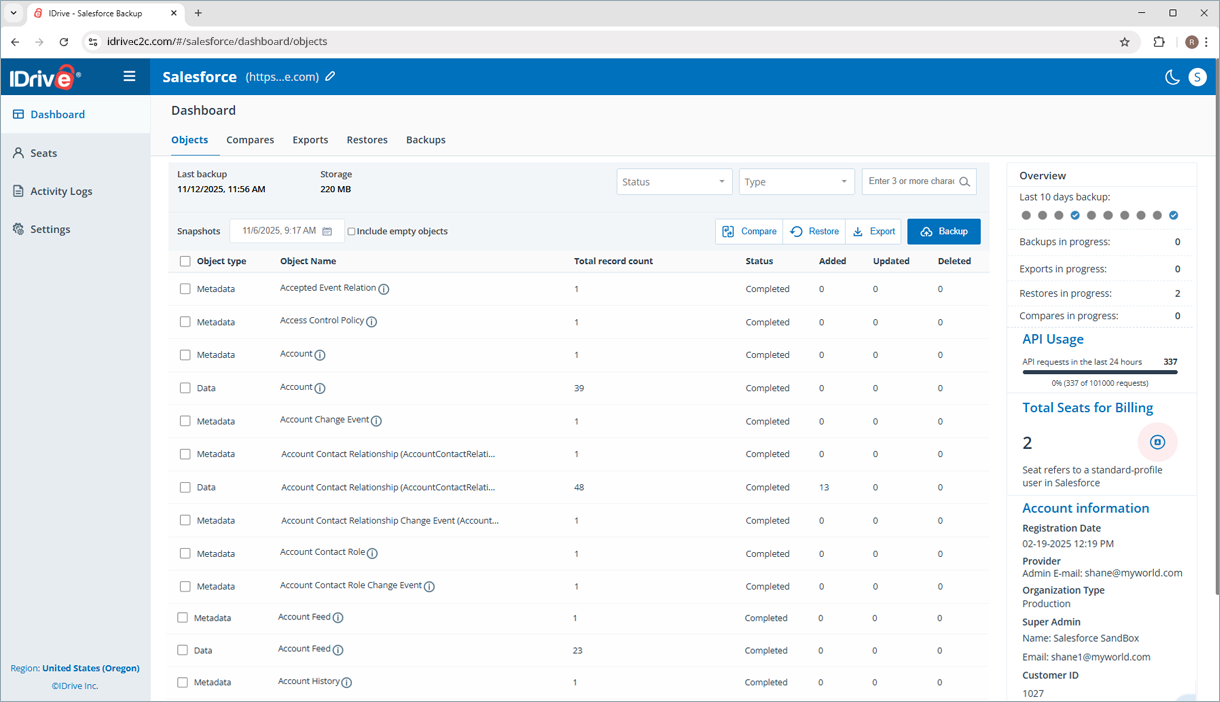The image size is (1220, 702).
Task: Show info for Account Contact Role
Action: point(373,553)
